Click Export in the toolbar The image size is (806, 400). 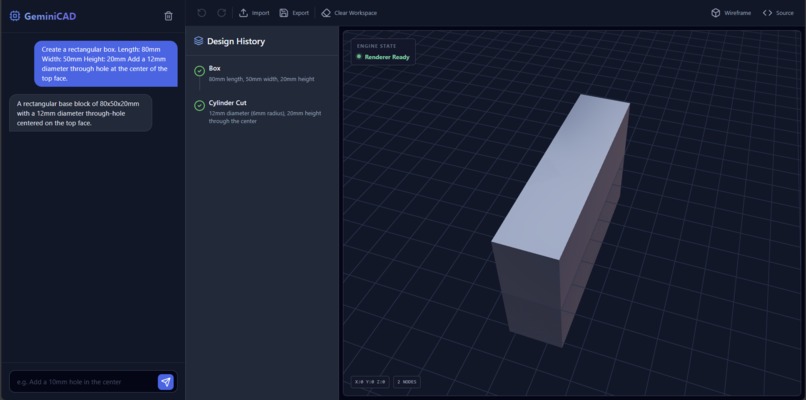pyautogui.click(x=294, y=13)
